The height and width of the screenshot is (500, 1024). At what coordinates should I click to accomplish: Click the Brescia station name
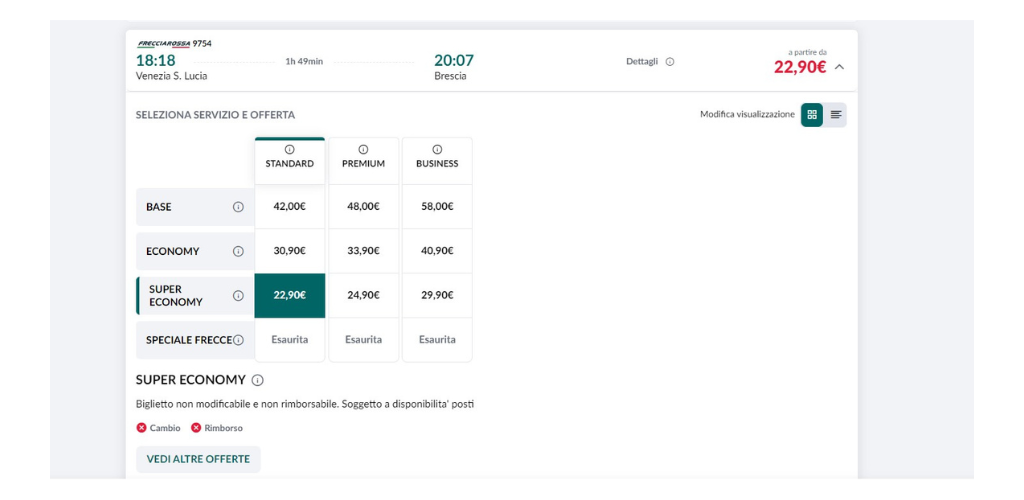pyautogui.click(x=450, y=76)
